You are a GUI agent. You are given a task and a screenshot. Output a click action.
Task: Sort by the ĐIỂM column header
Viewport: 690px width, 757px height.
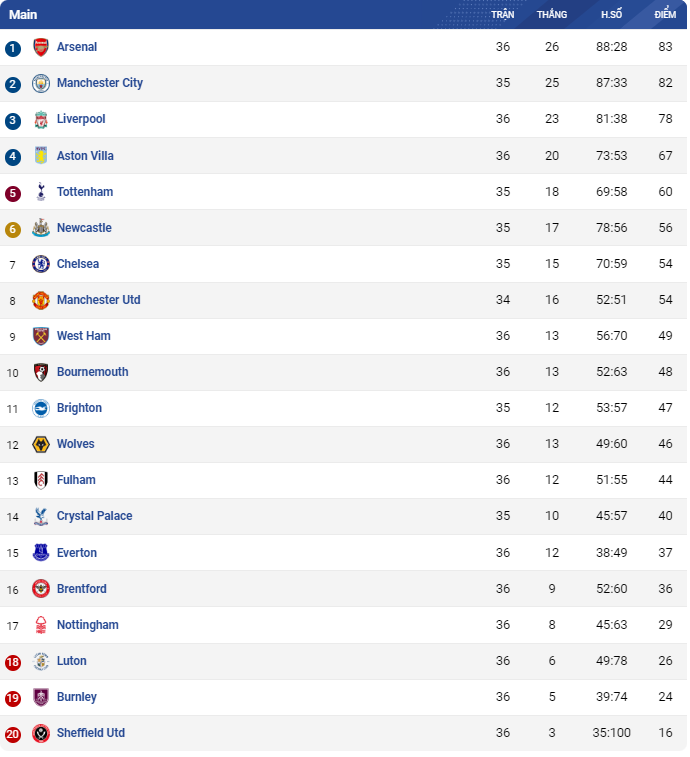coord(665,14)
